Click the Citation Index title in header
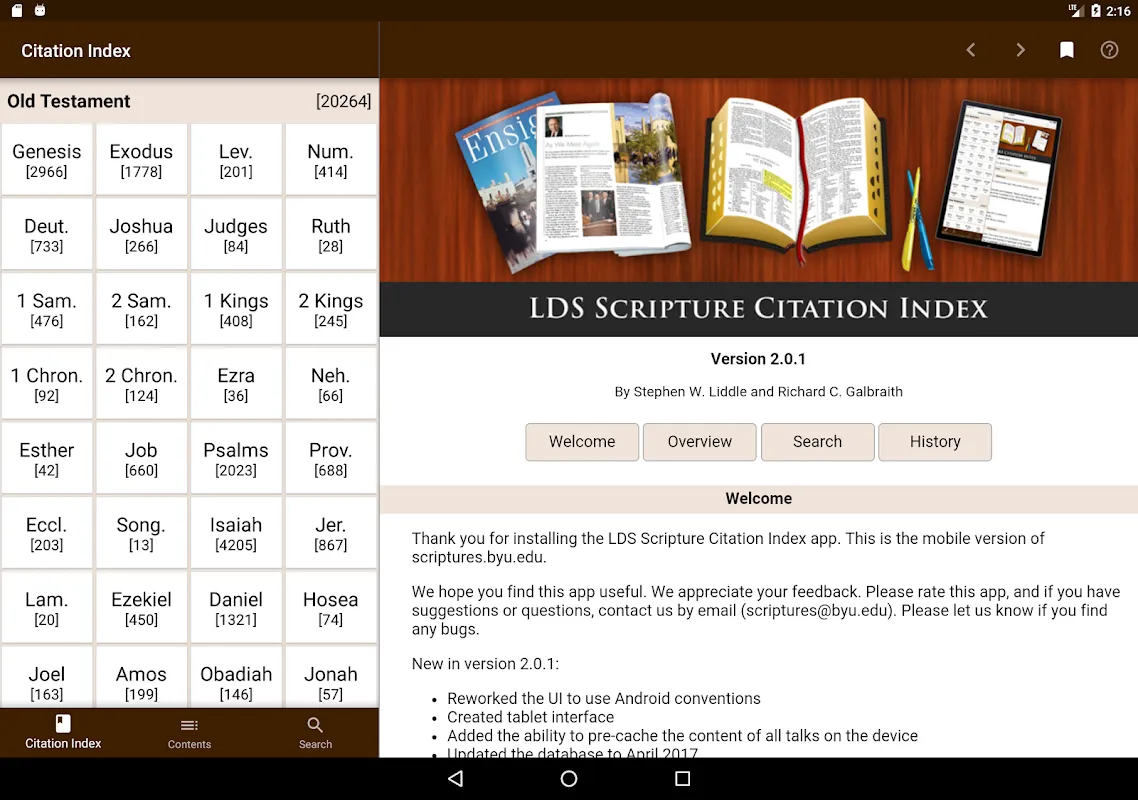Screen dimensions: 1138x800 (x=76, y=51)
